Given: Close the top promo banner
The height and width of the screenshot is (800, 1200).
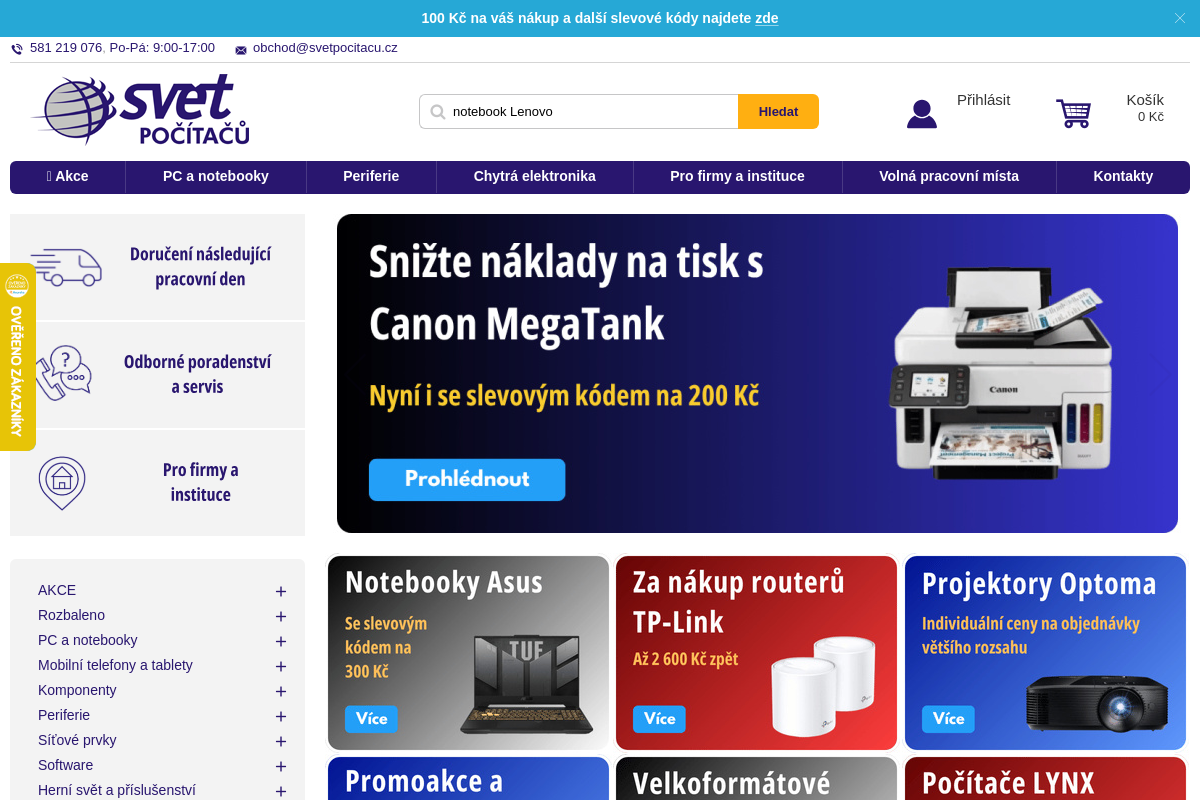Looking at the screenshot, I should click(x=1179, y=18).
